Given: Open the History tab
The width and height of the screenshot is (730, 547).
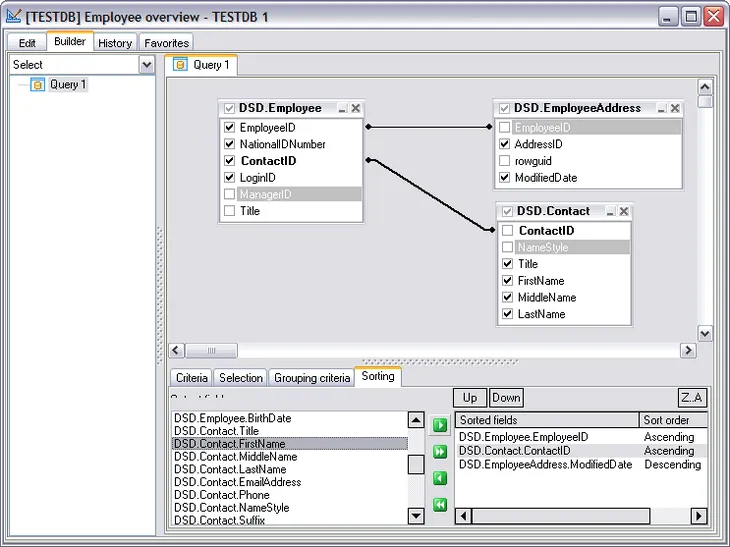Looking at the screenshot, I should pos(115,43).
